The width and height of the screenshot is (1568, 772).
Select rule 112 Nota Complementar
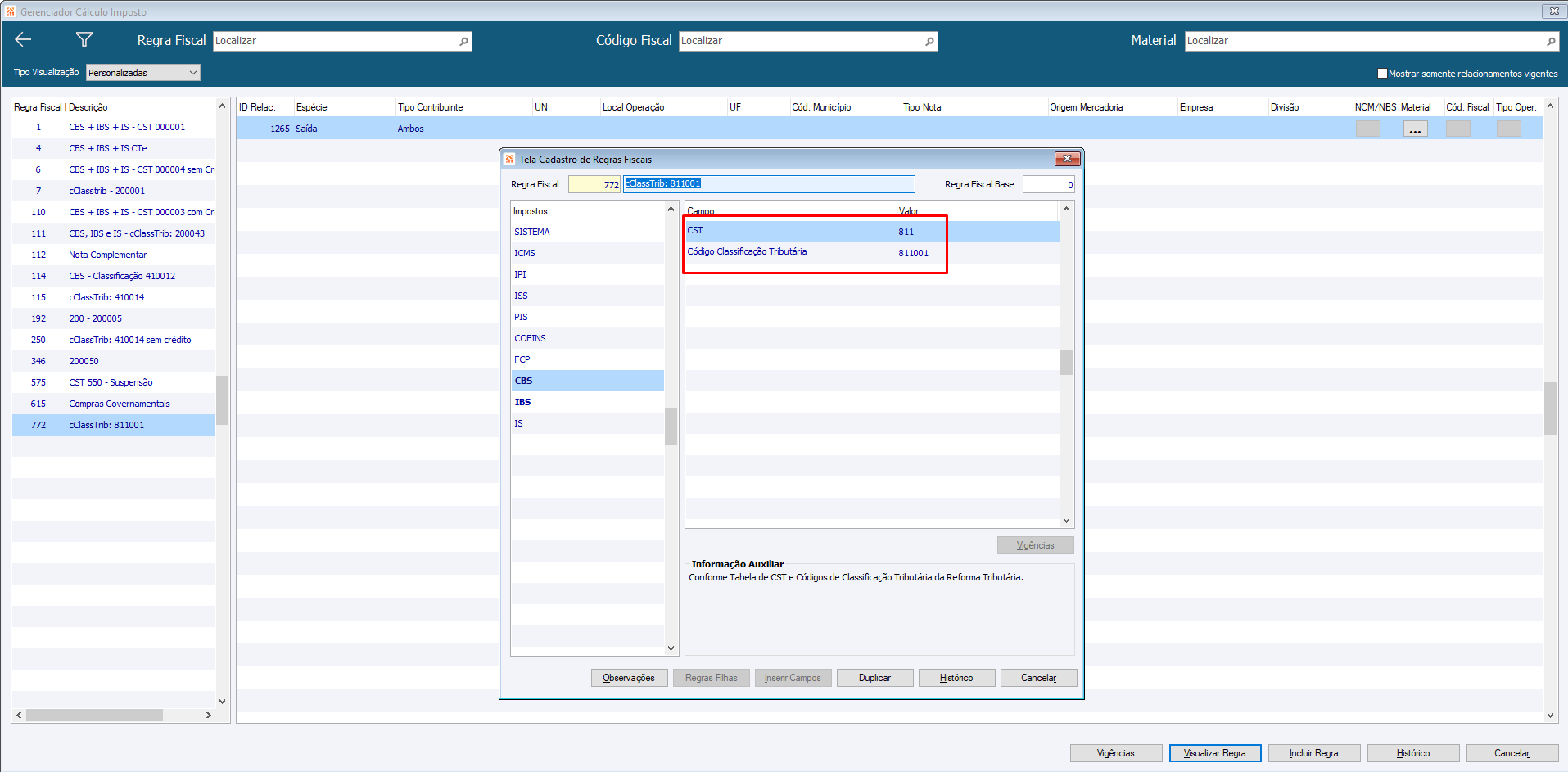[114, 255]
